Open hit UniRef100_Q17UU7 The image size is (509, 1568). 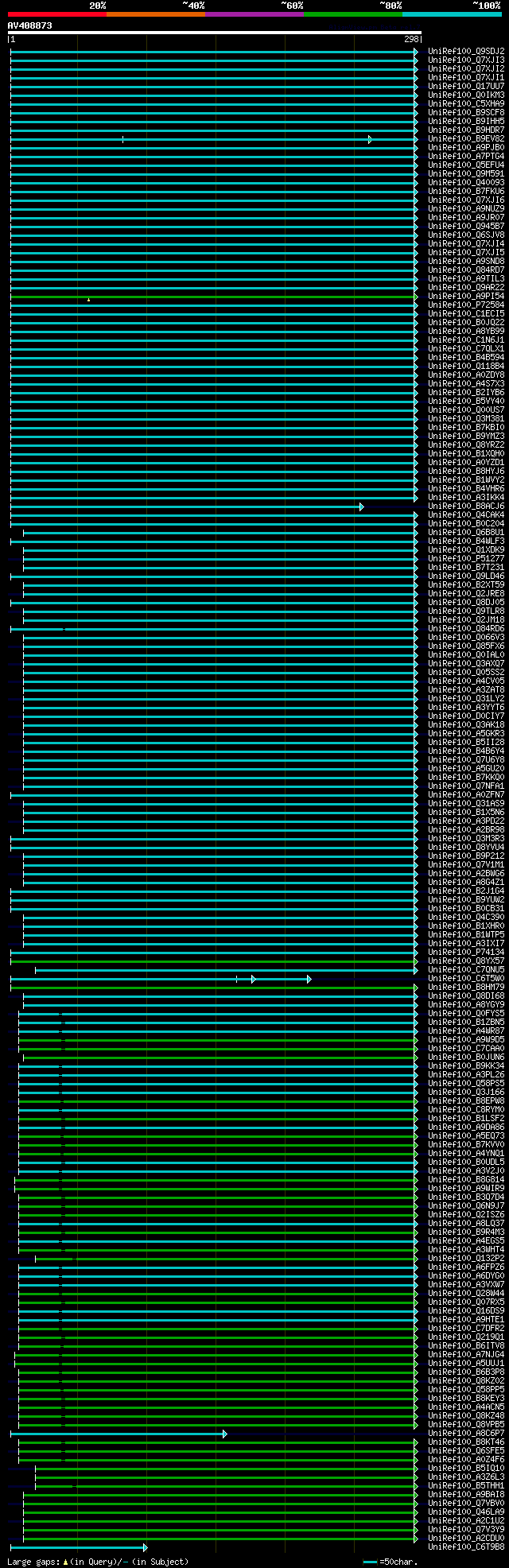(466, 86)
